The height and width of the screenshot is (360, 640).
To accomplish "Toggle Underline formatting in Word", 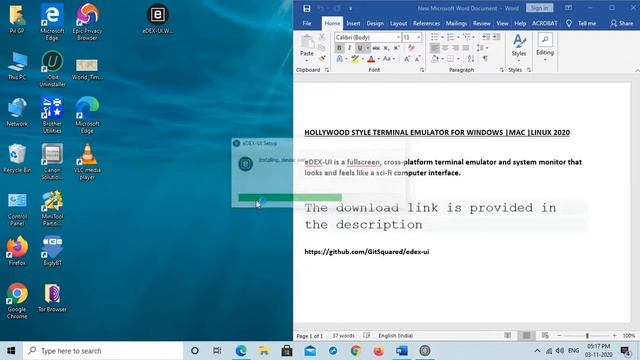I will 360,48.
